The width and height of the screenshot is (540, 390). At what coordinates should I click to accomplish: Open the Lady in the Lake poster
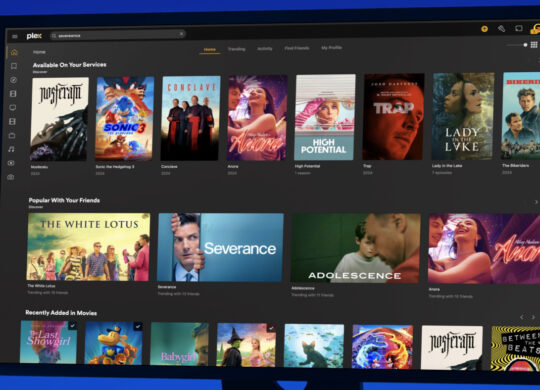point(463,116)
